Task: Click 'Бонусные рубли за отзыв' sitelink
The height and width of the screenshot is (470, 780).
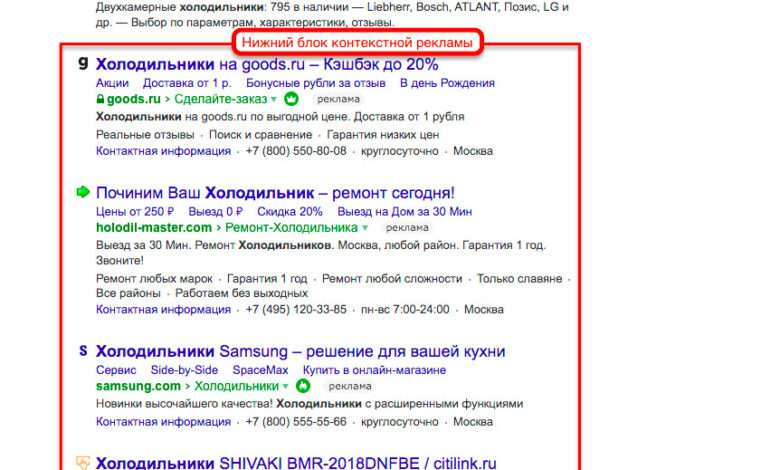Action: coord(315,83)
